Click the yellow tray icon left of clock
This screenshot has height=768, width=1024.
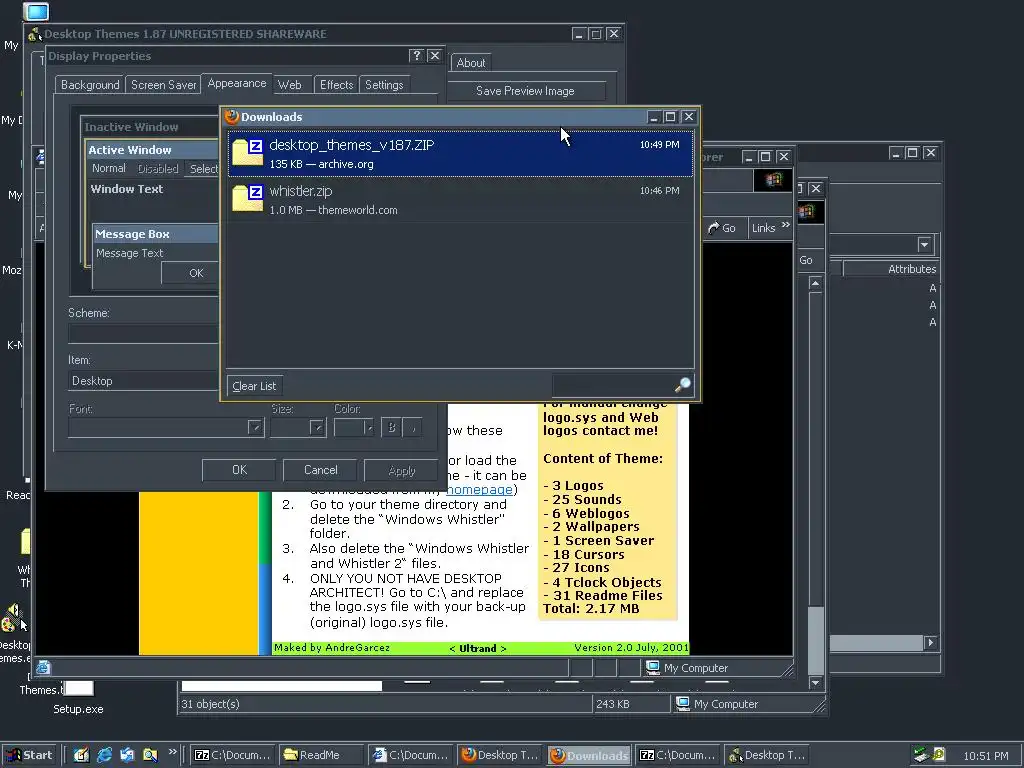pos(938,754)
